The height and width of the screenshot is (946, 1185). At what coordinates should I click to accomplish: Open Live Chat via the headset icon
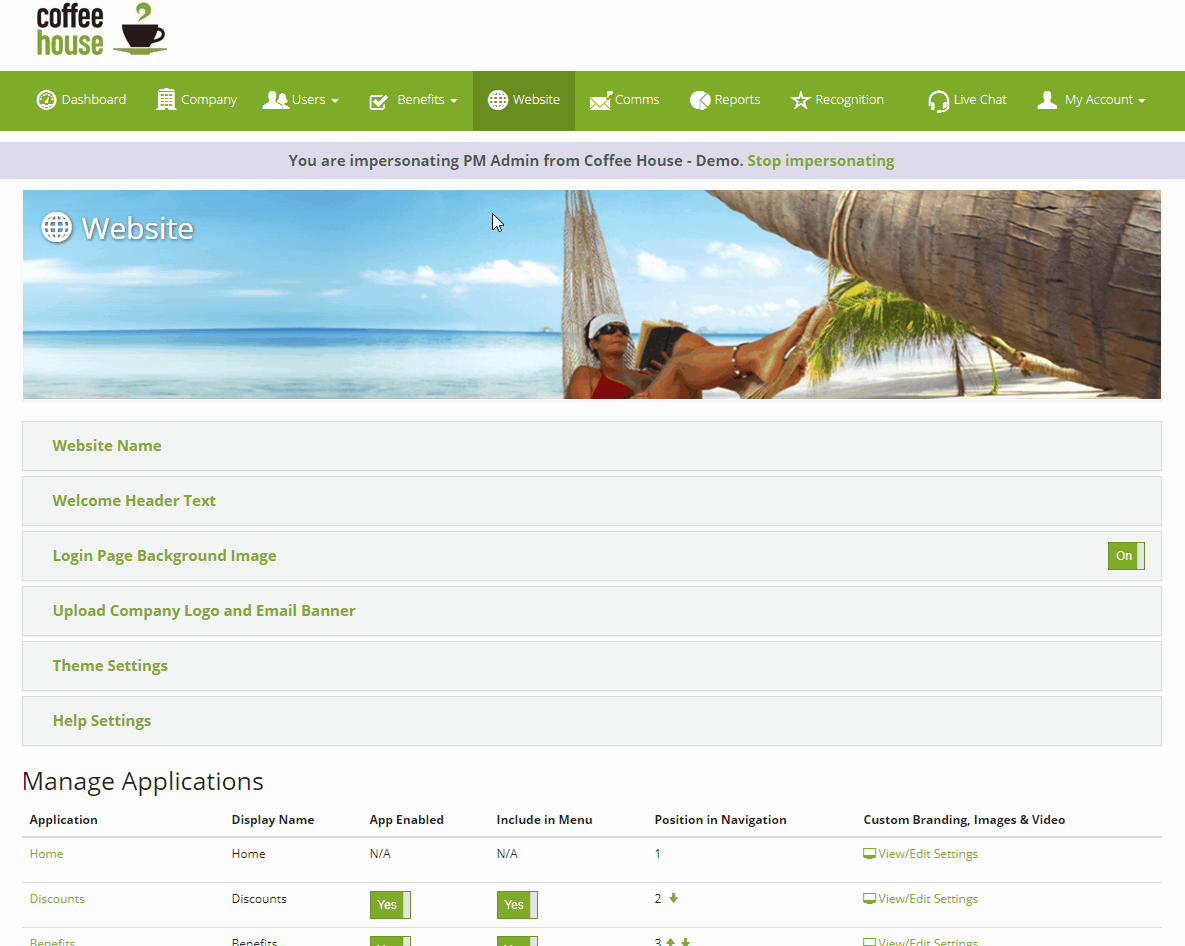coord(938,99)
